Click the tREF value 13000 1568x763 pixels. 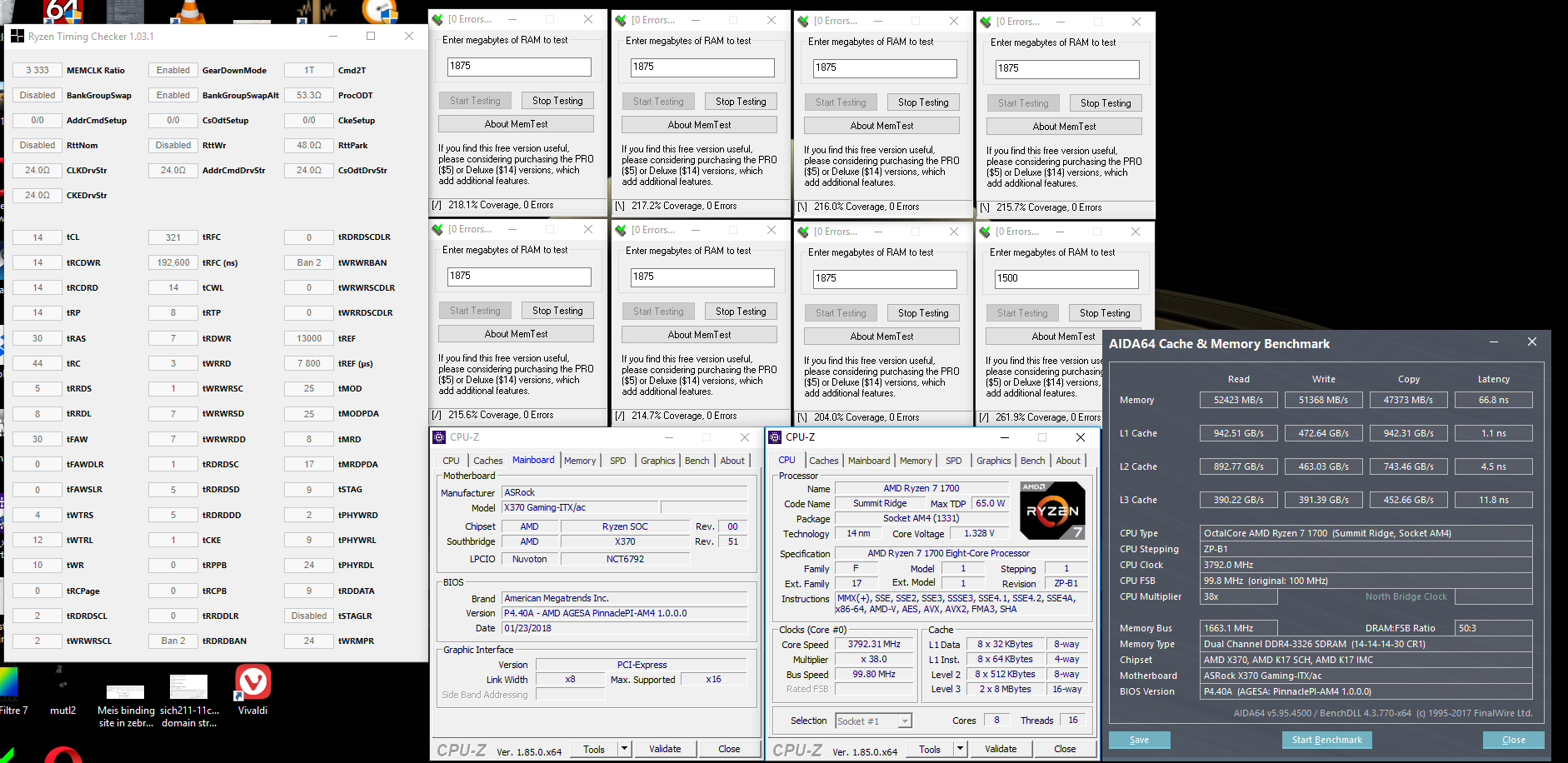point(309,338)
